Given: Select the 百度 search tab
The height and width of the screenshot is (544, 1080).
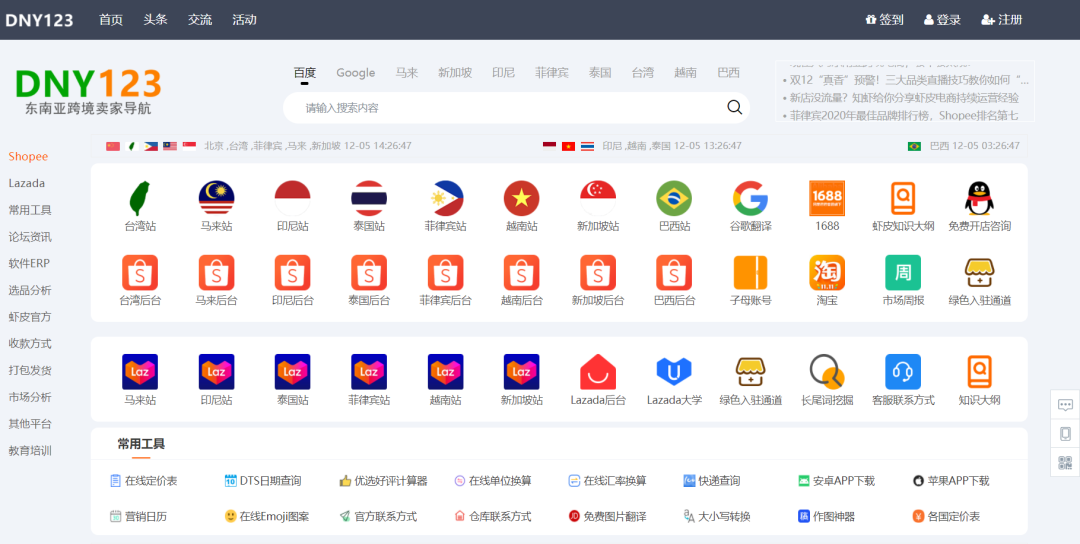Looking at the screenshot, I should [304, 73].
